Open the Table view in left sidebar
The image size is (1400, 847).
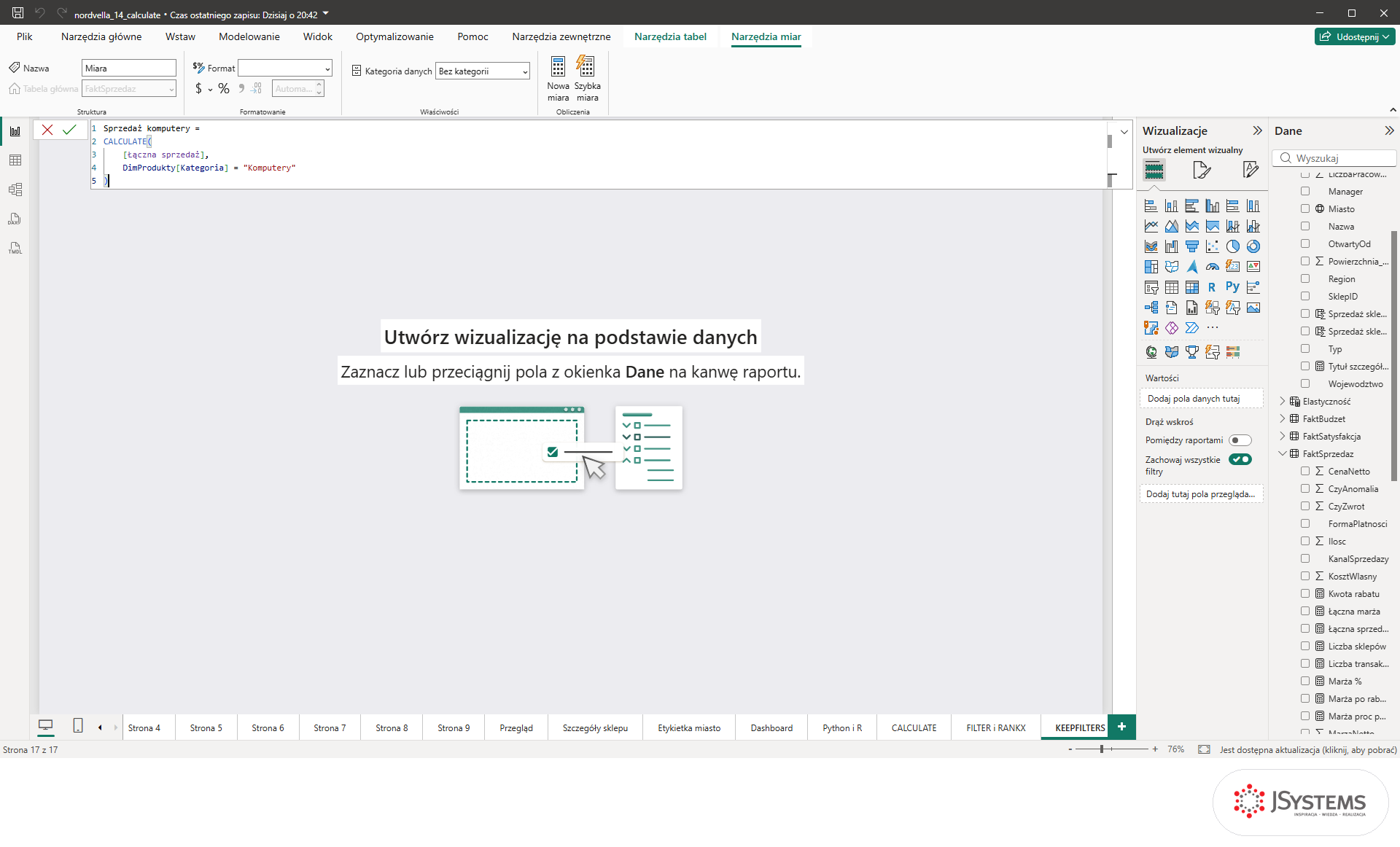coord(15,160)
